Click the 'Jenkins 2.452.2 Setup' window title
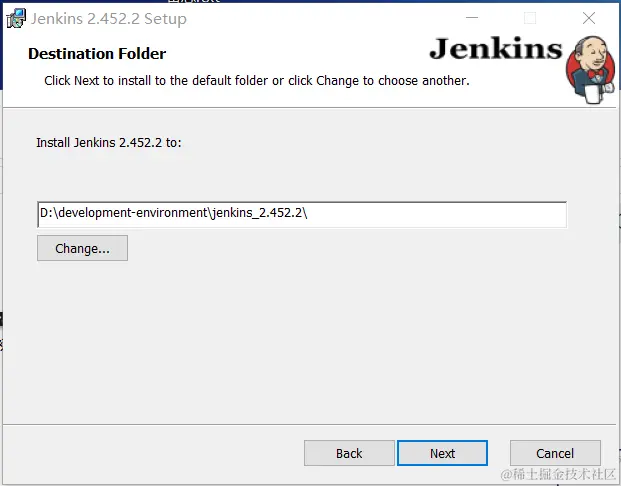 coord(109,19)
